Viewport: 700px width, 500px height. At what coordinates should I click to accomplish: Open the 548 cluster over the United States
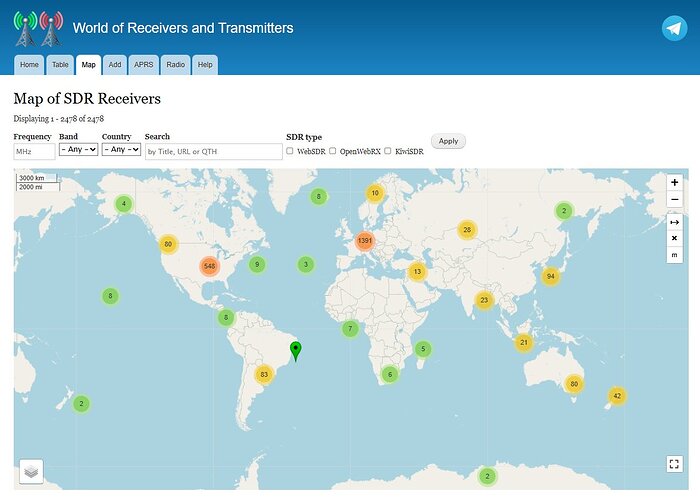pyautogui.click(x=209, y=266)
